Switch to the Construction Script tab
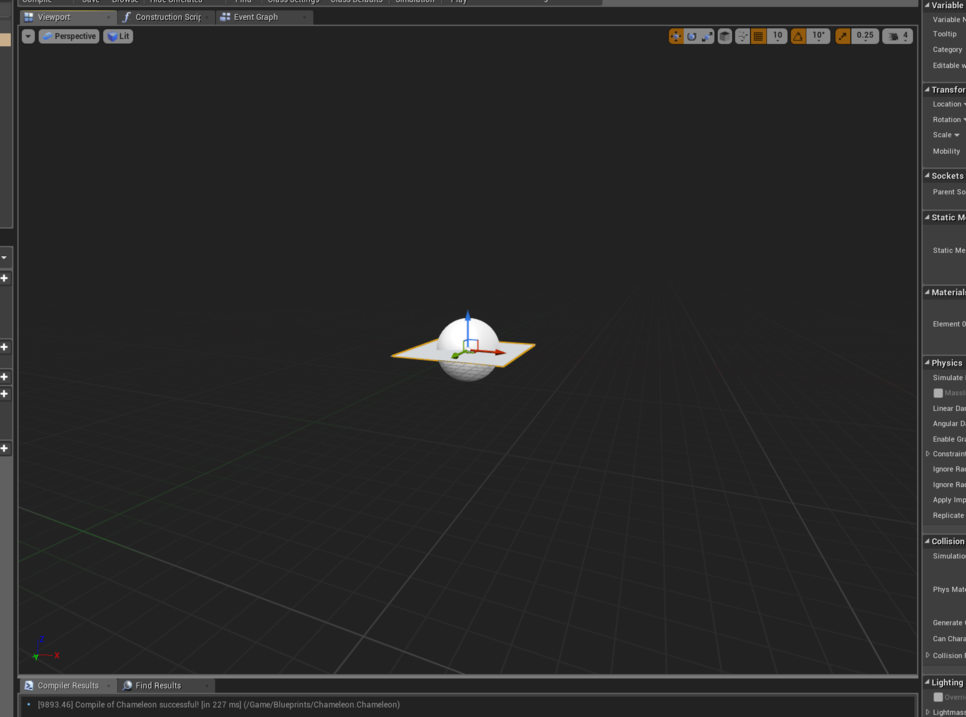 [168, 17]
